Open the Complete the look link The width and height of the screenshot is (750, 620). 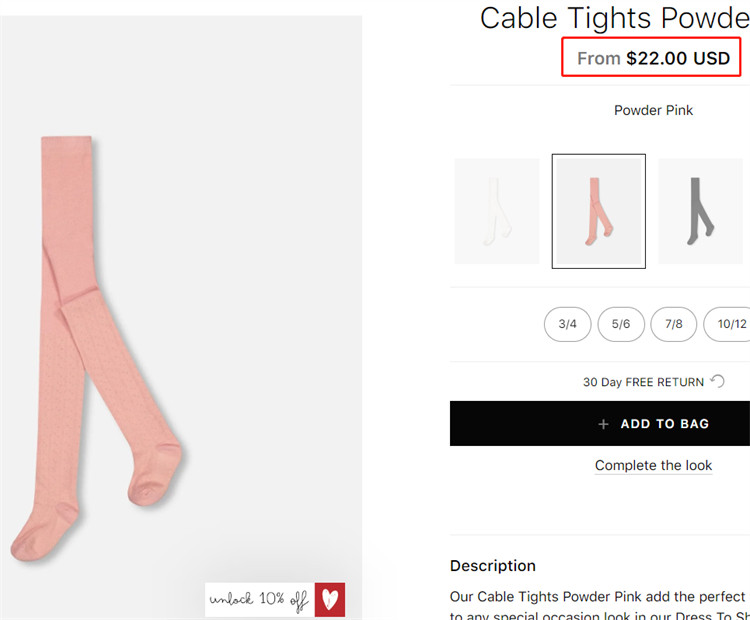point(653,465)
